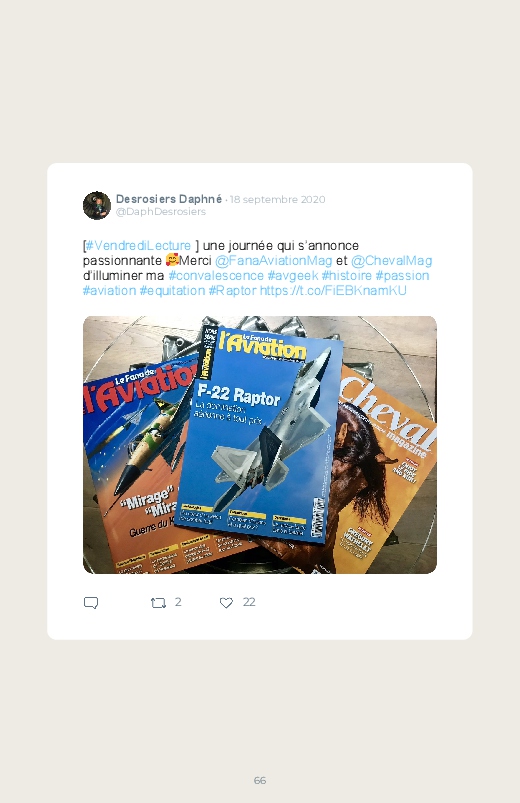The image size is (520, 803).
Task: Open the #VendrediLecture hashtag
Action: pos(138,245)
